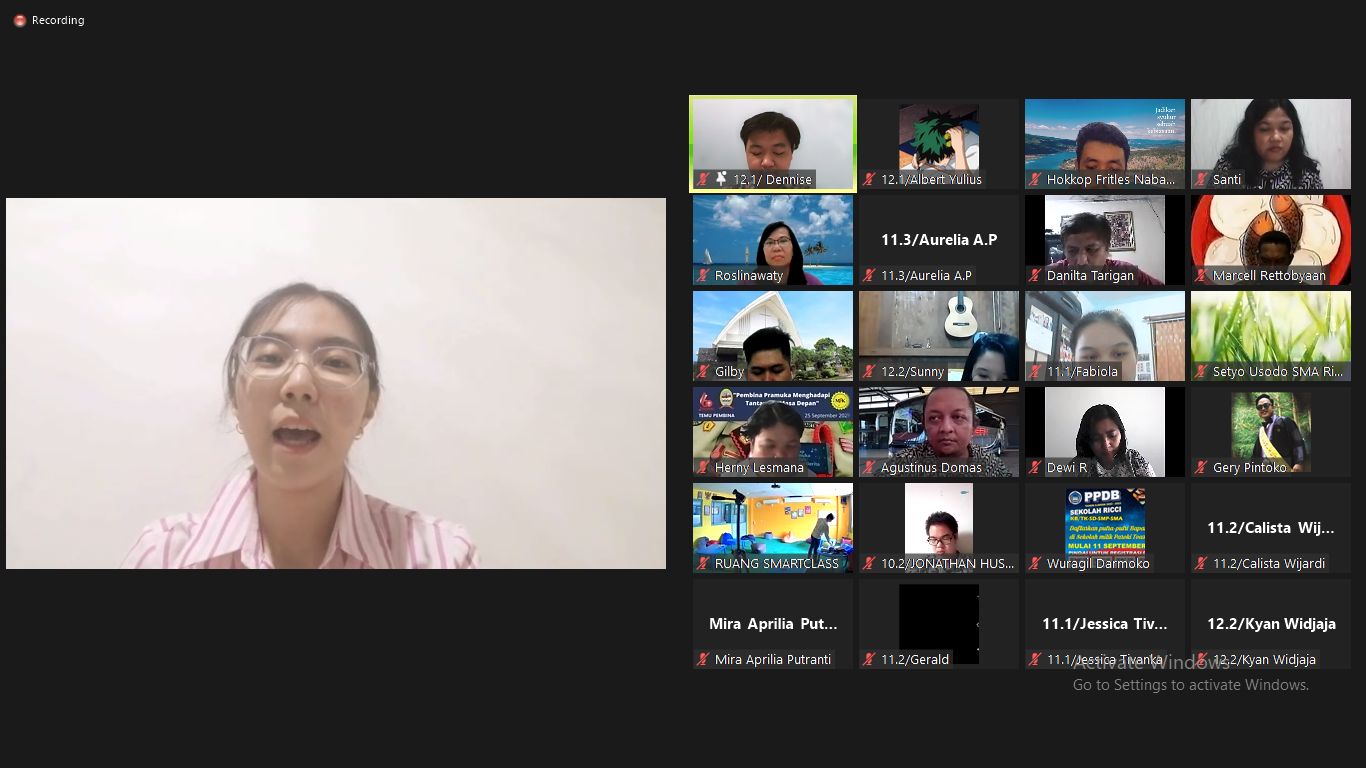Click the muted mic icon for Gilby
Image resolution: width=1366 pixels, height=768 pixels.
[703, 372]
